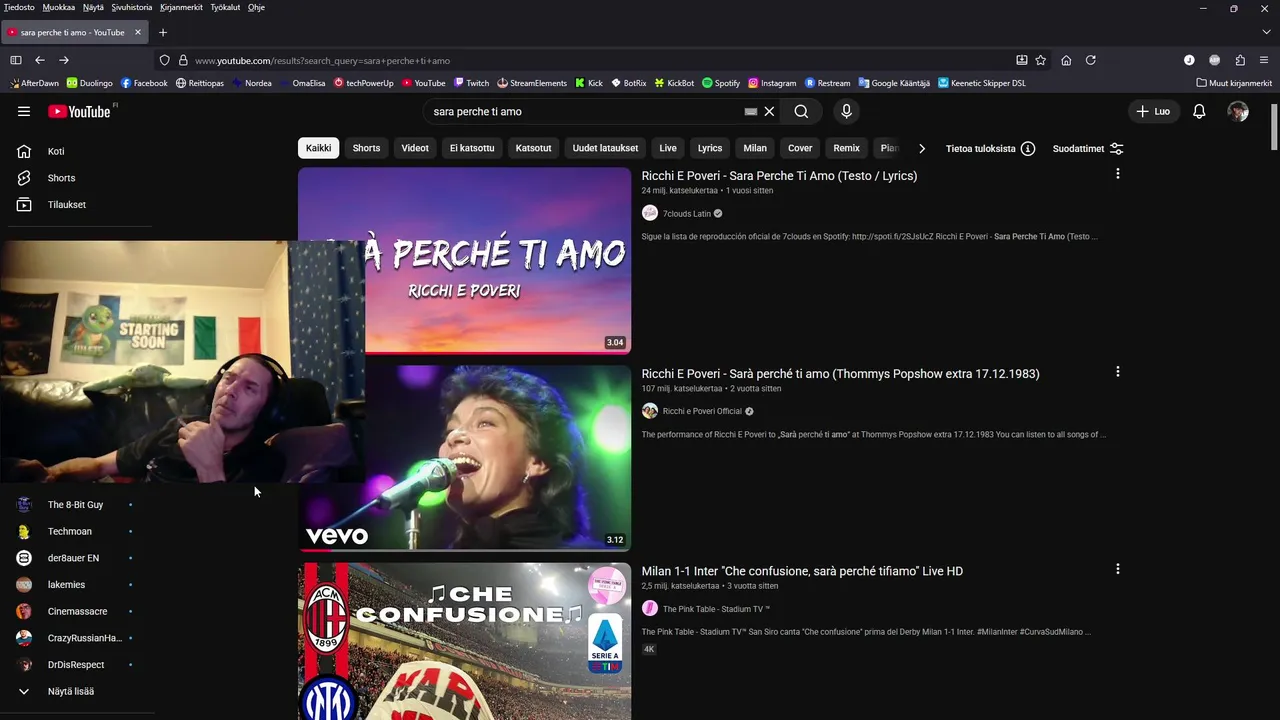Open options for the Milan 1-1 Inter video

point(1117,569)
